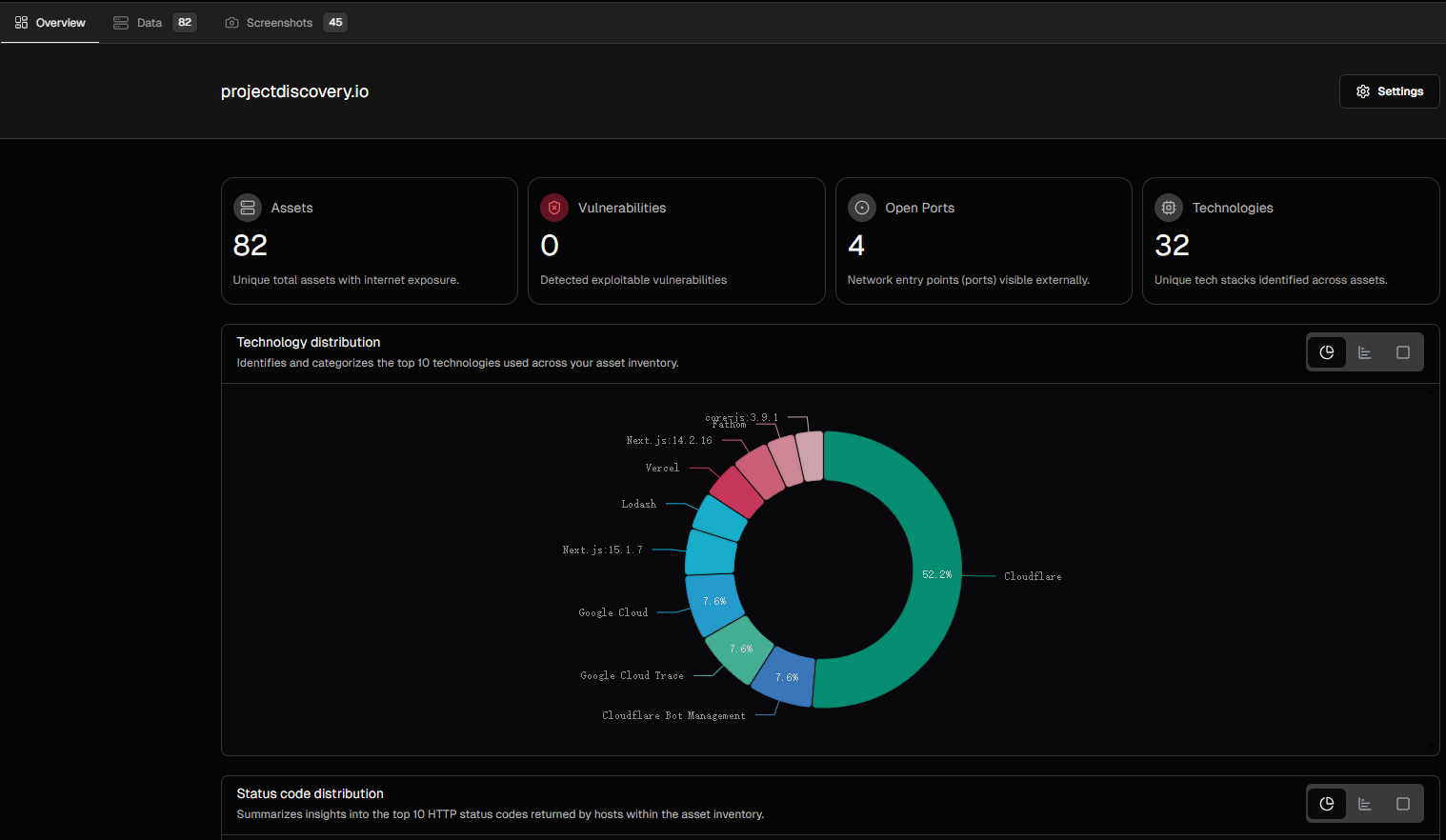Click the Next.js:14.2.16 chart segment
Image resolution: width=1446 pixels, height=840 pixels.
pyautogui.click(x=760, y=471)
